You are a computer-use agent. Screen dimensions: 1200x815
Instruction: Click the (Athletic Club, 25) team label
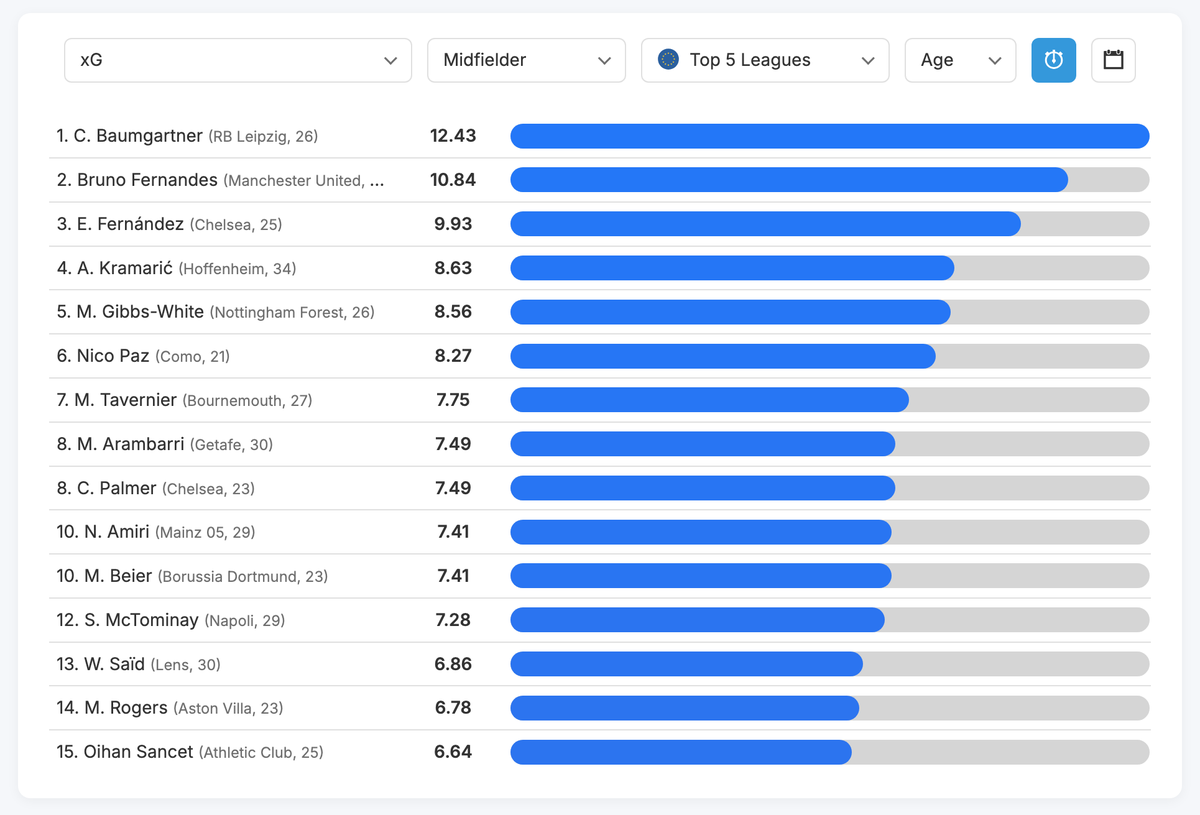pos(261,753)
